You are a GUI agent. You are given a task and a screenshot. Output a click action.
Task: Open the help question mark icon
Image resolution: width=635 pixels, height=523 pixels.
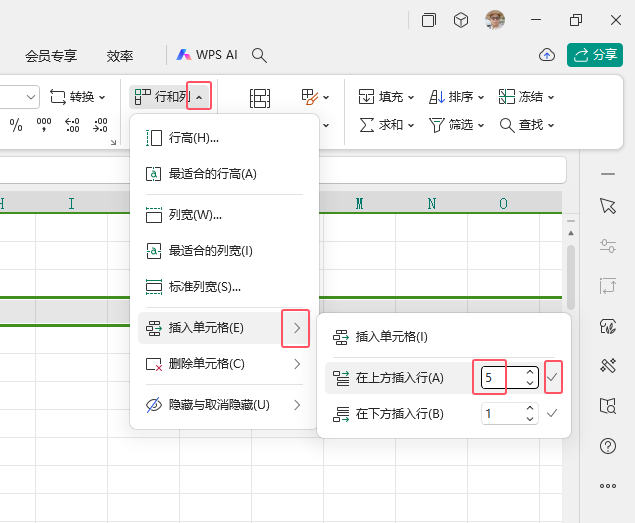(607, 446)
